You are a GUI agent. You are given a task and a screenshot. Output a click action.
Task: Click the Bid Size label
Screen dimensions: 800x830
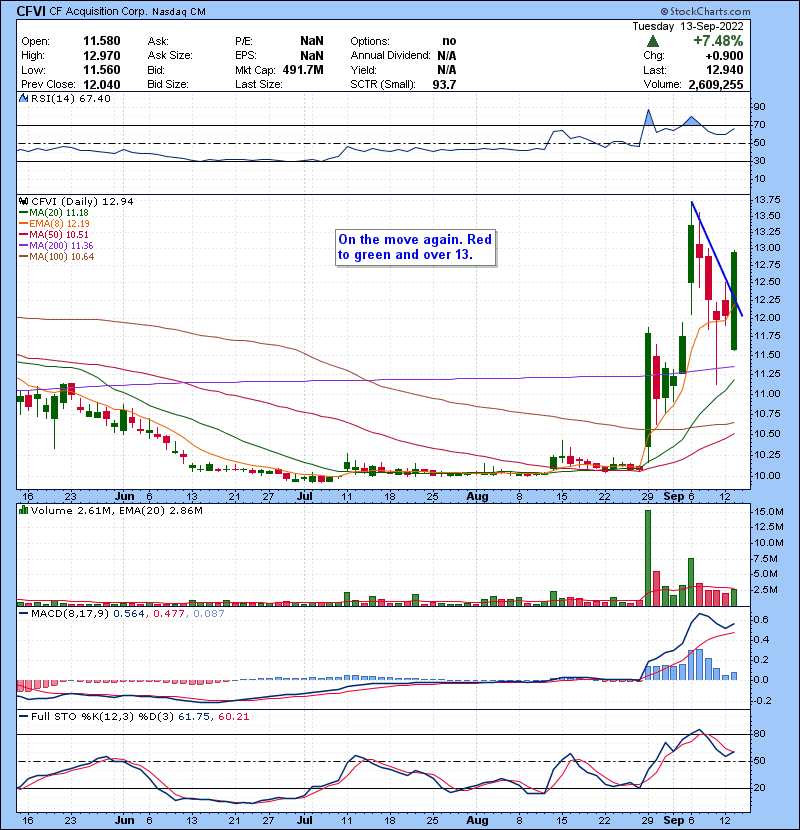pos(168,84)
